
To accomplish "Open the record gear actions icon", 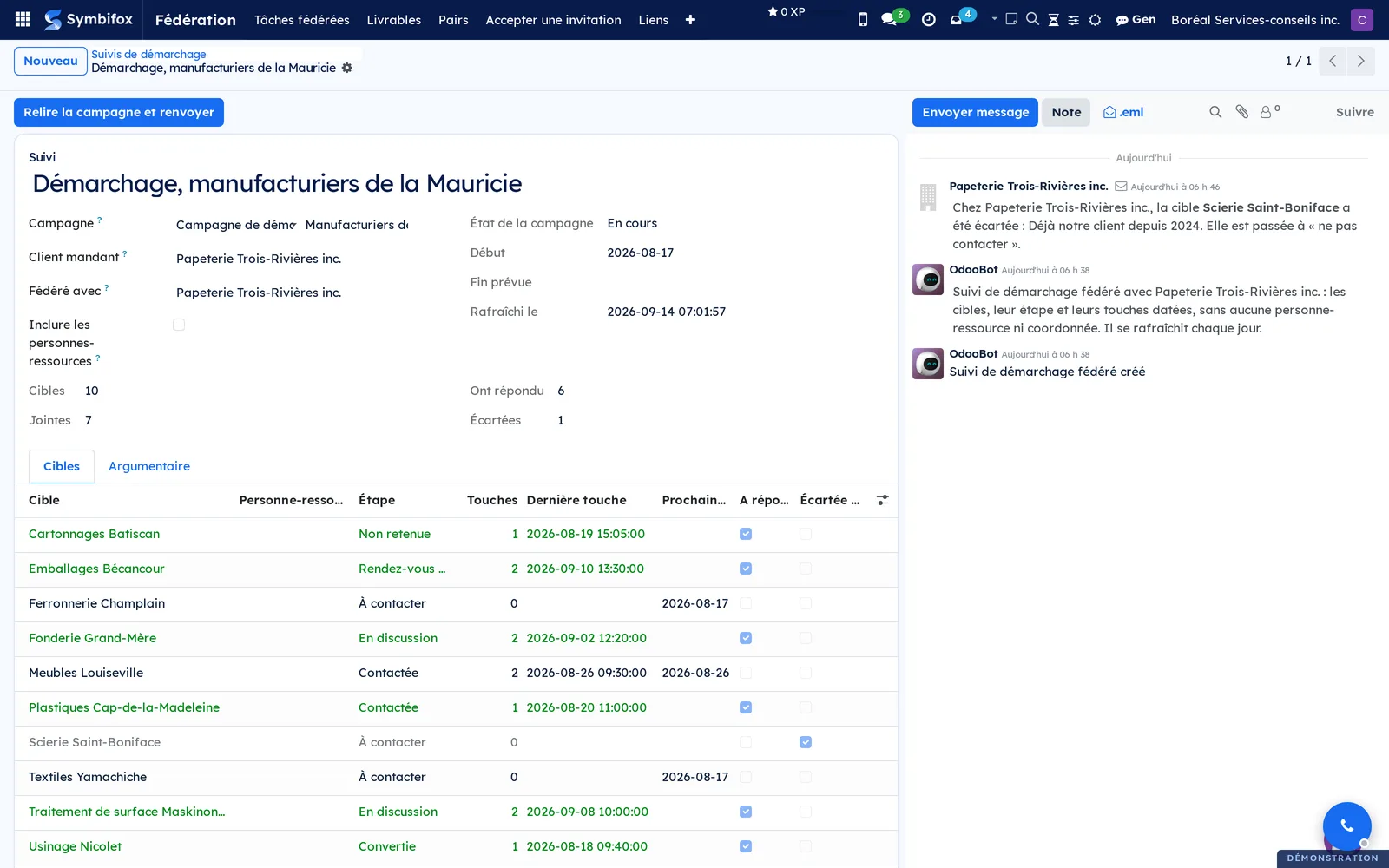I will pyautogui.click(x=347, y=68).
